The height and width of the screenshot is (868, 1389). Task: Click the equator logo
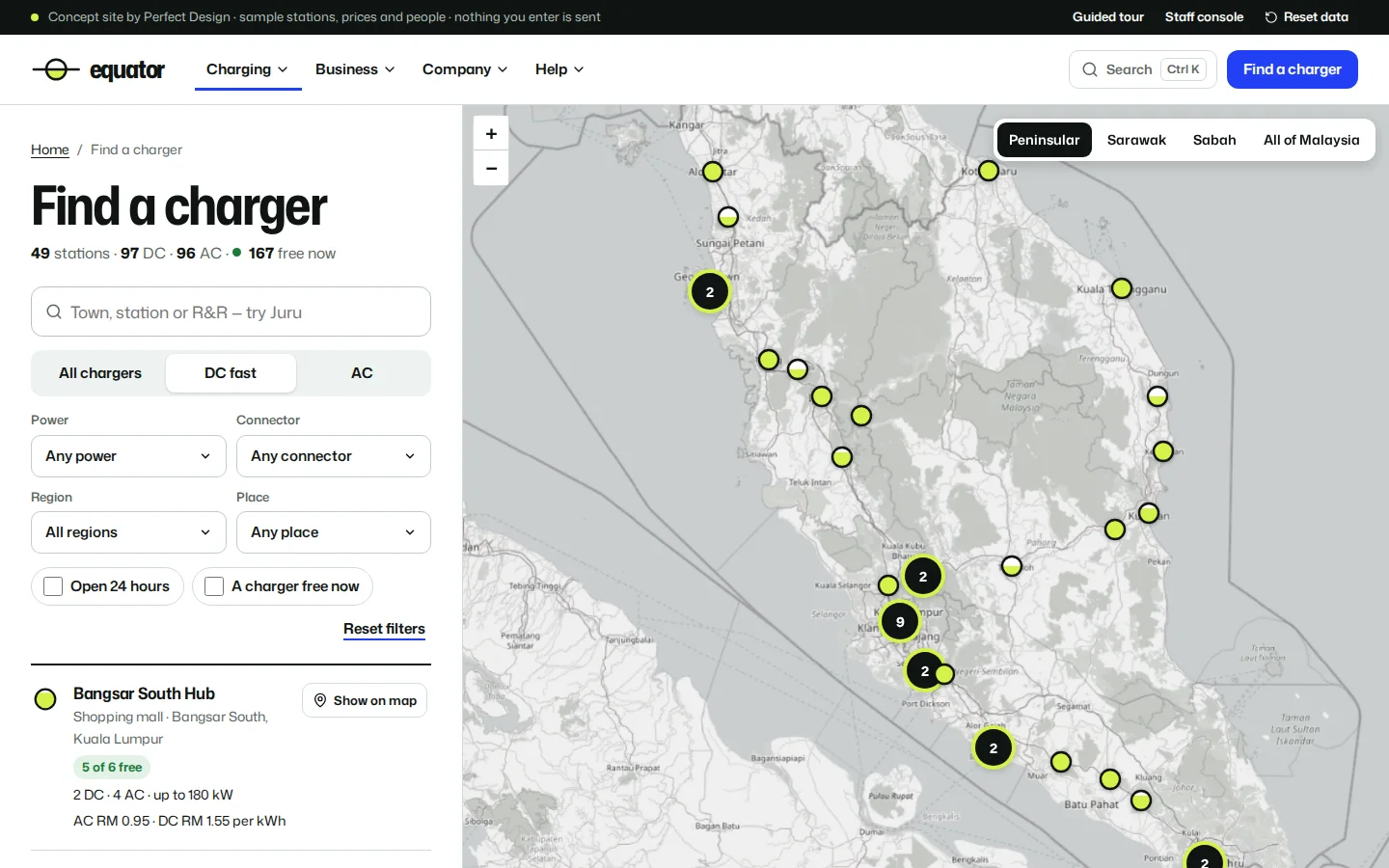pyautogui.click(x=98, y=69)
